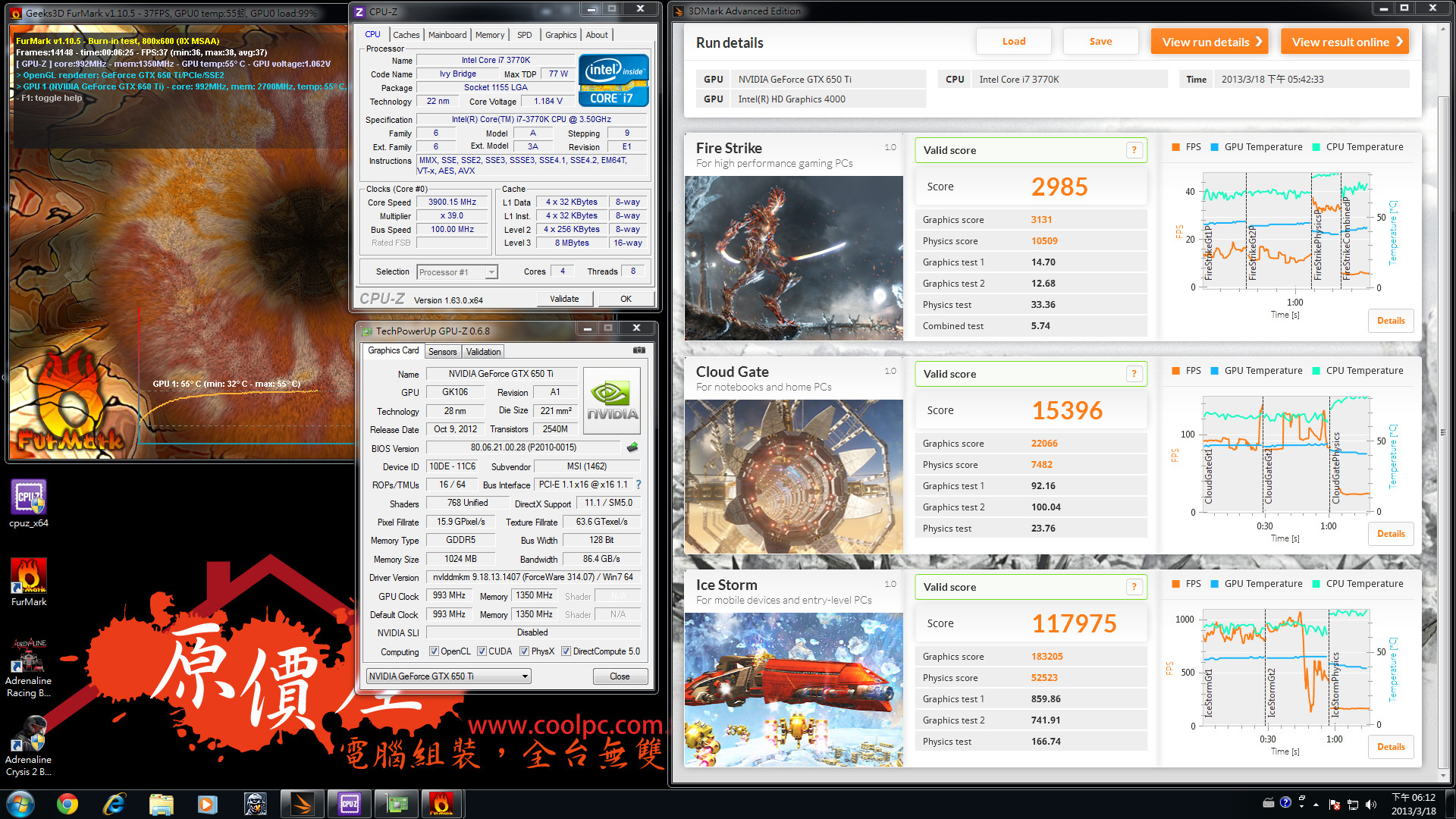Click the NVIDIA logo in GPU-Z
Screen dimensions: 1456x819
point(612,401)
